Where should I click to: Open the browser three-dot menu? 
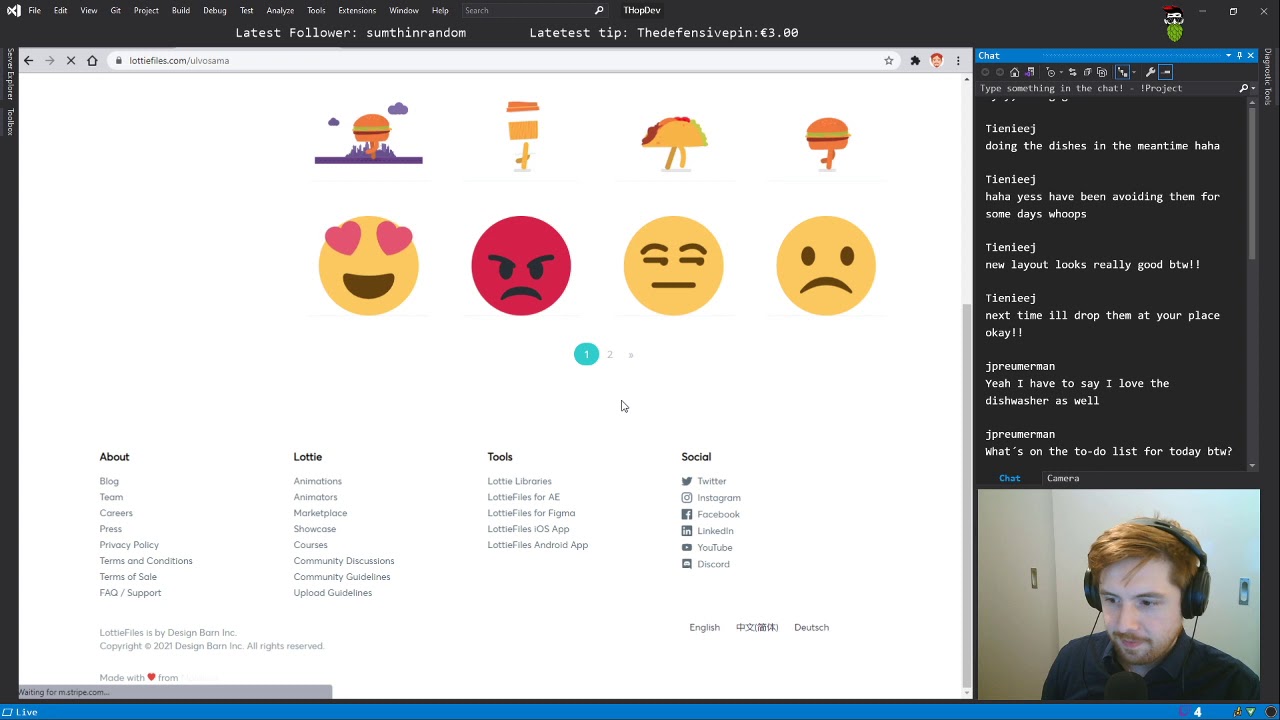pos(958,60)
